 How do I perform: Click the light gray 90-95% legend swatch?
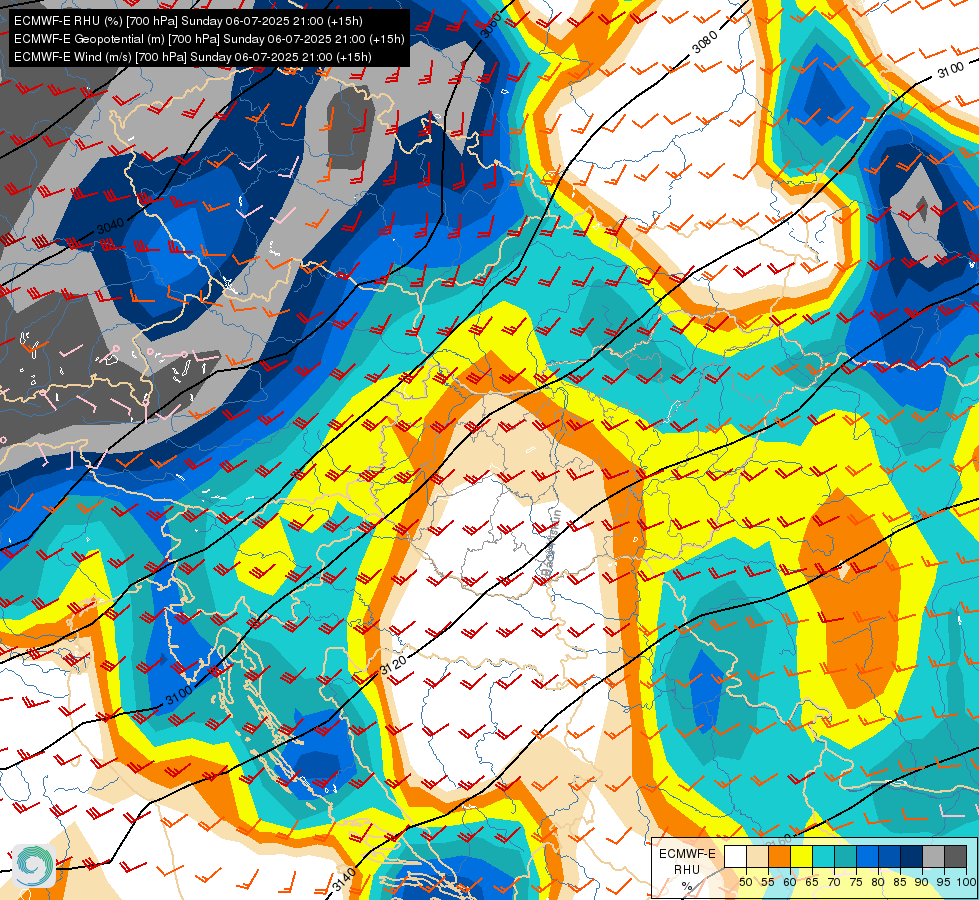pos(933,856)
